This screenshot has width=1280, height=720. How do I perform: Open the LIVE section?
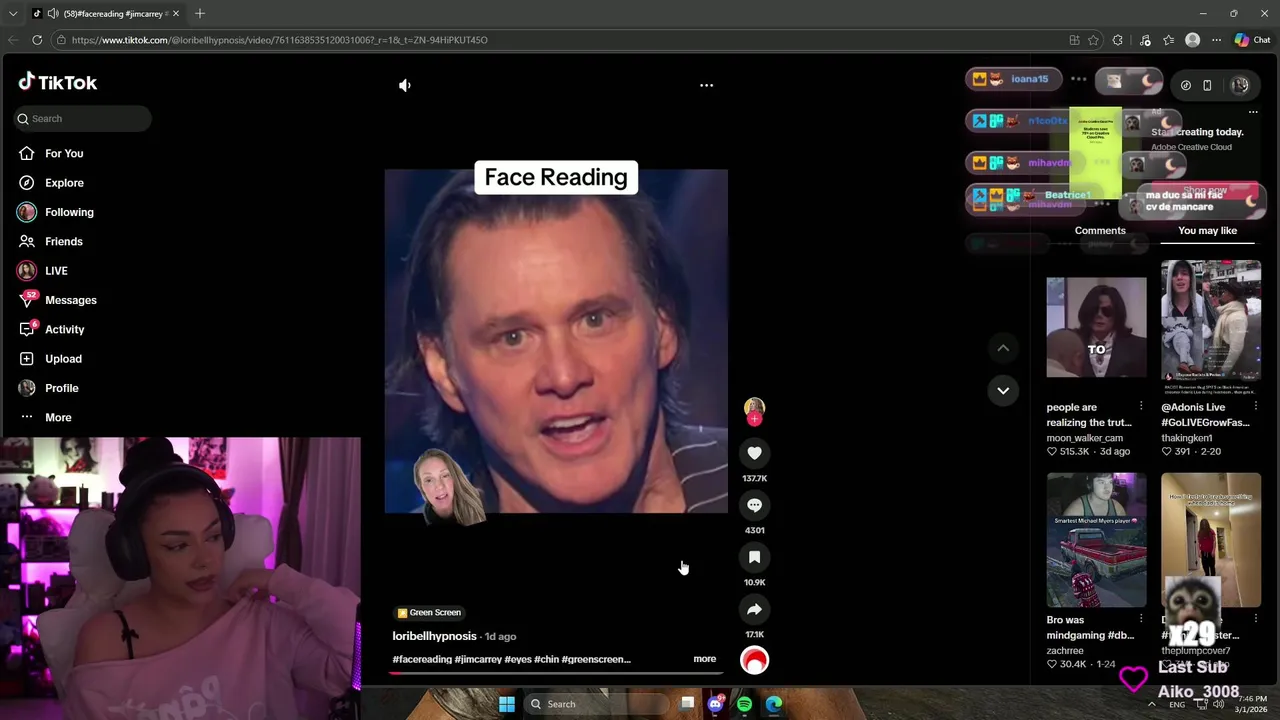(x=42, y=271)
